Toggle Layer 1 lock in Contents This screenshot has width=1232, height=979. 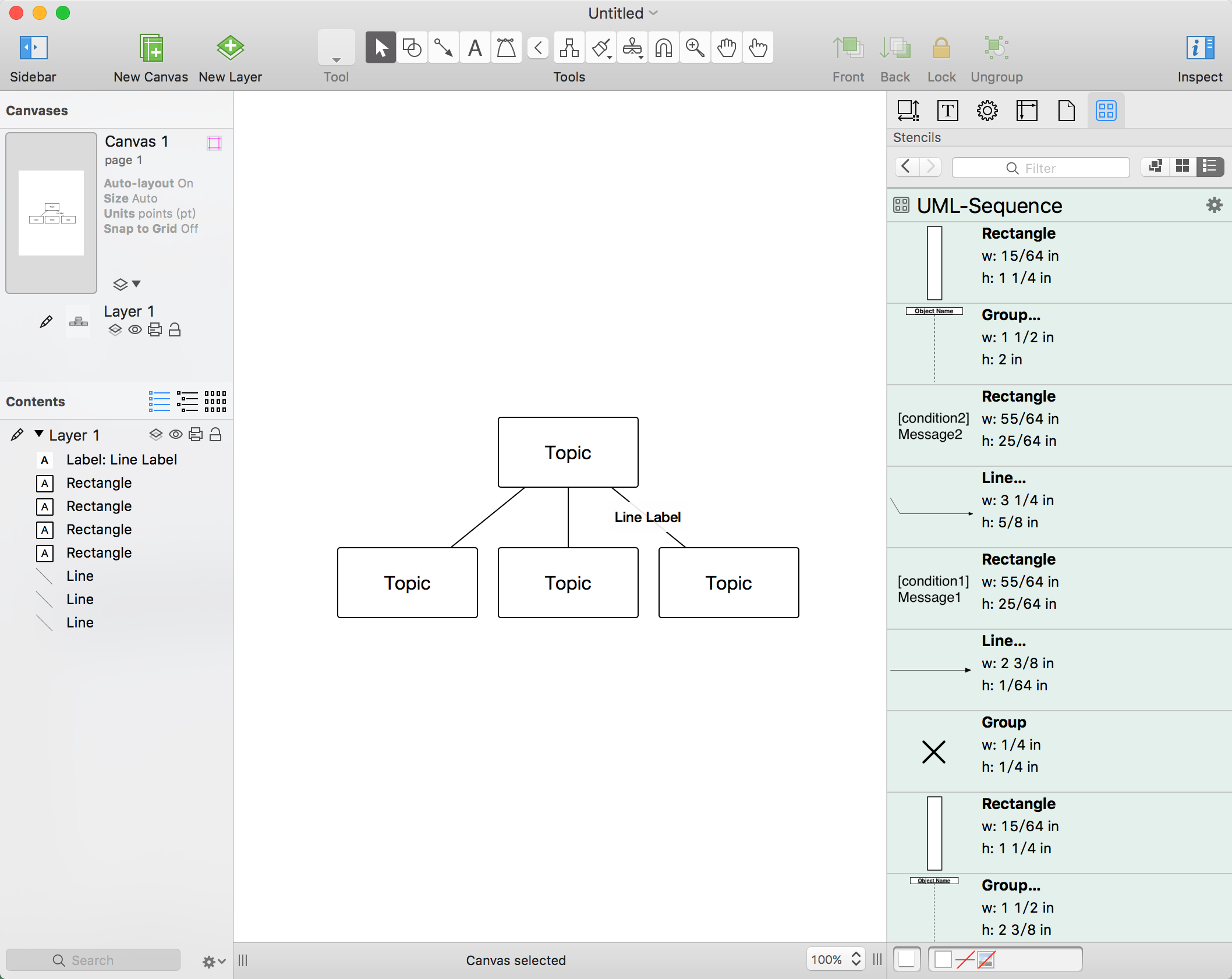point(215,434)
